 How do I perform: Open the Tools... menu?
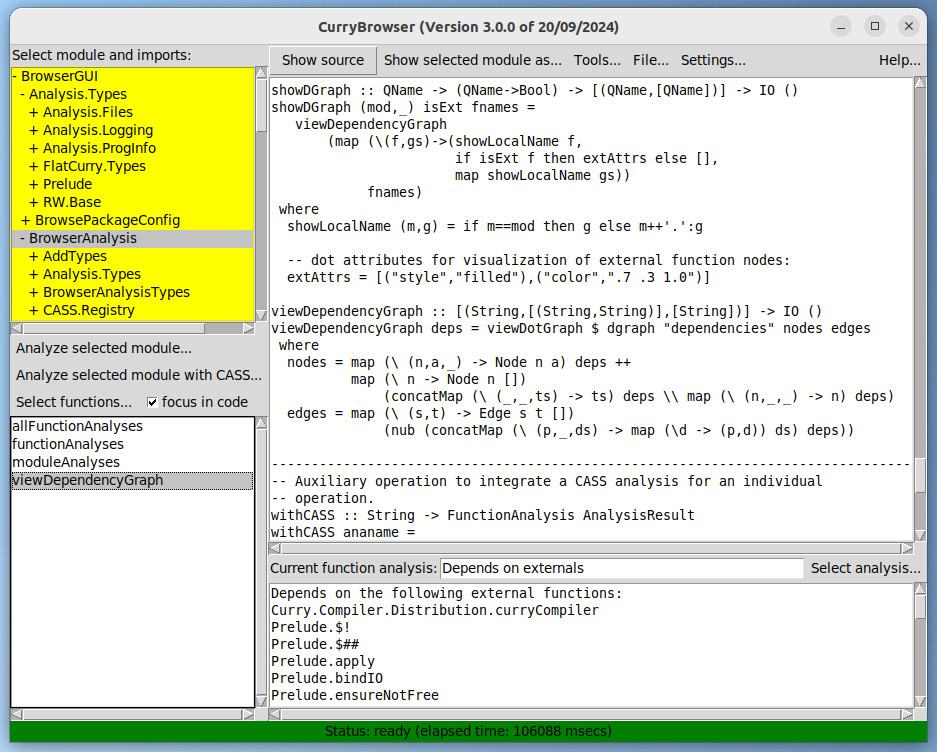pos(597,60)
